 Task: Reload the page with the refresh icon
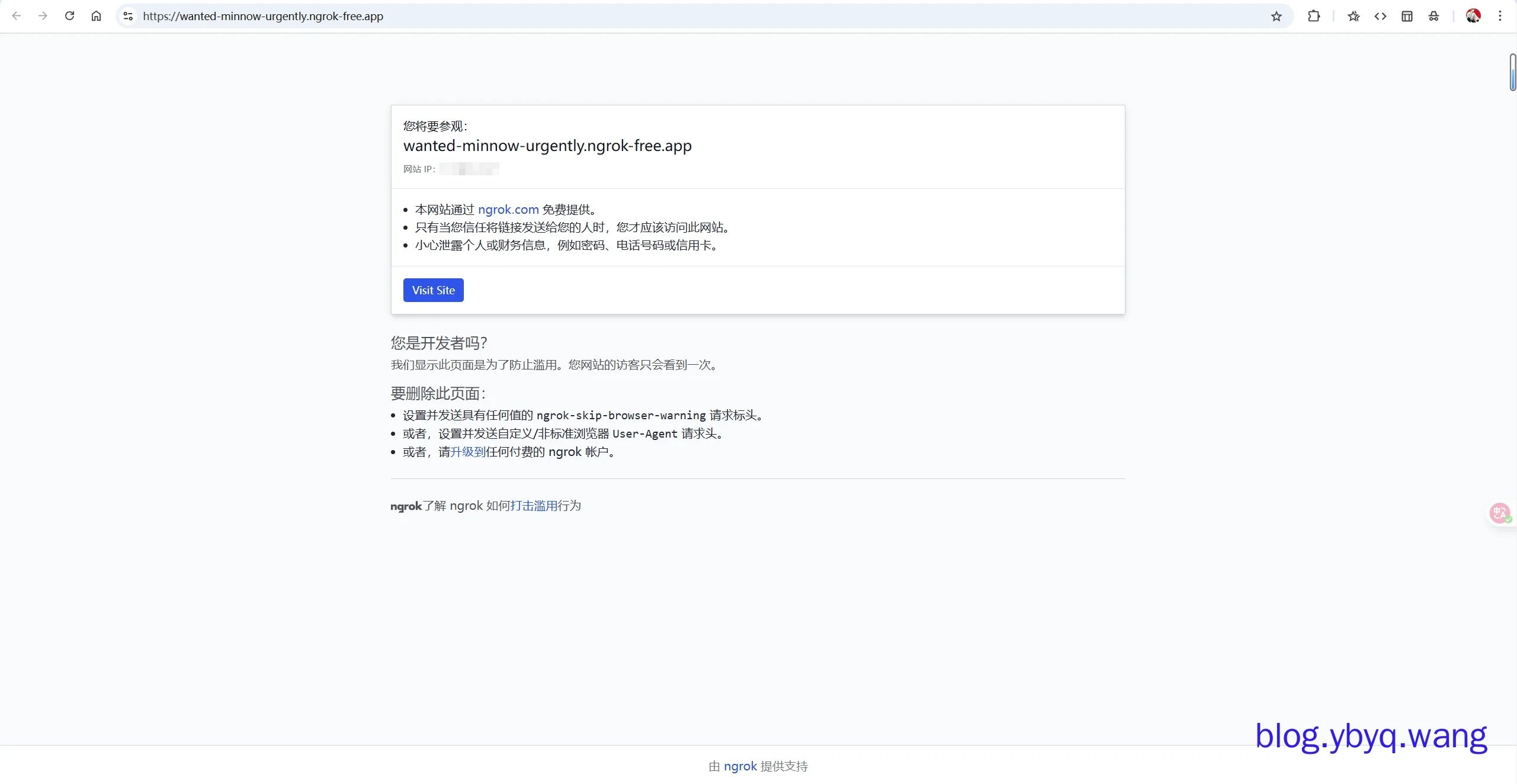click(x=69, y=16)
